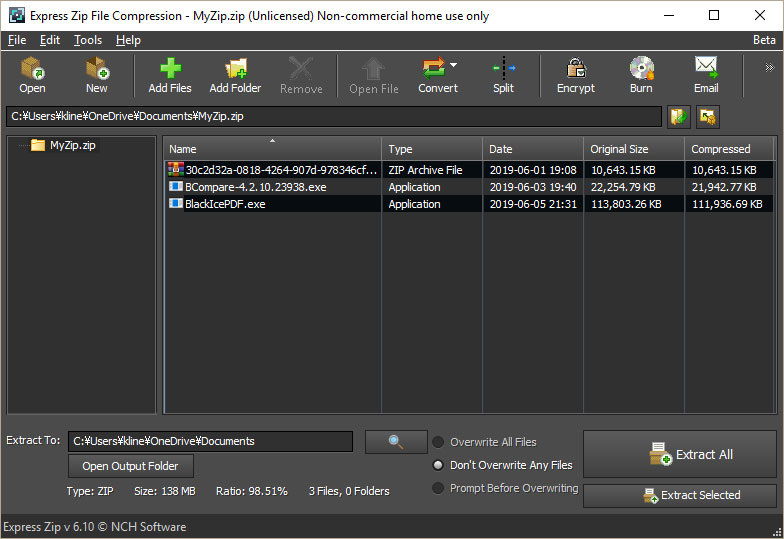Open the Edit menu

pos(50,40)
